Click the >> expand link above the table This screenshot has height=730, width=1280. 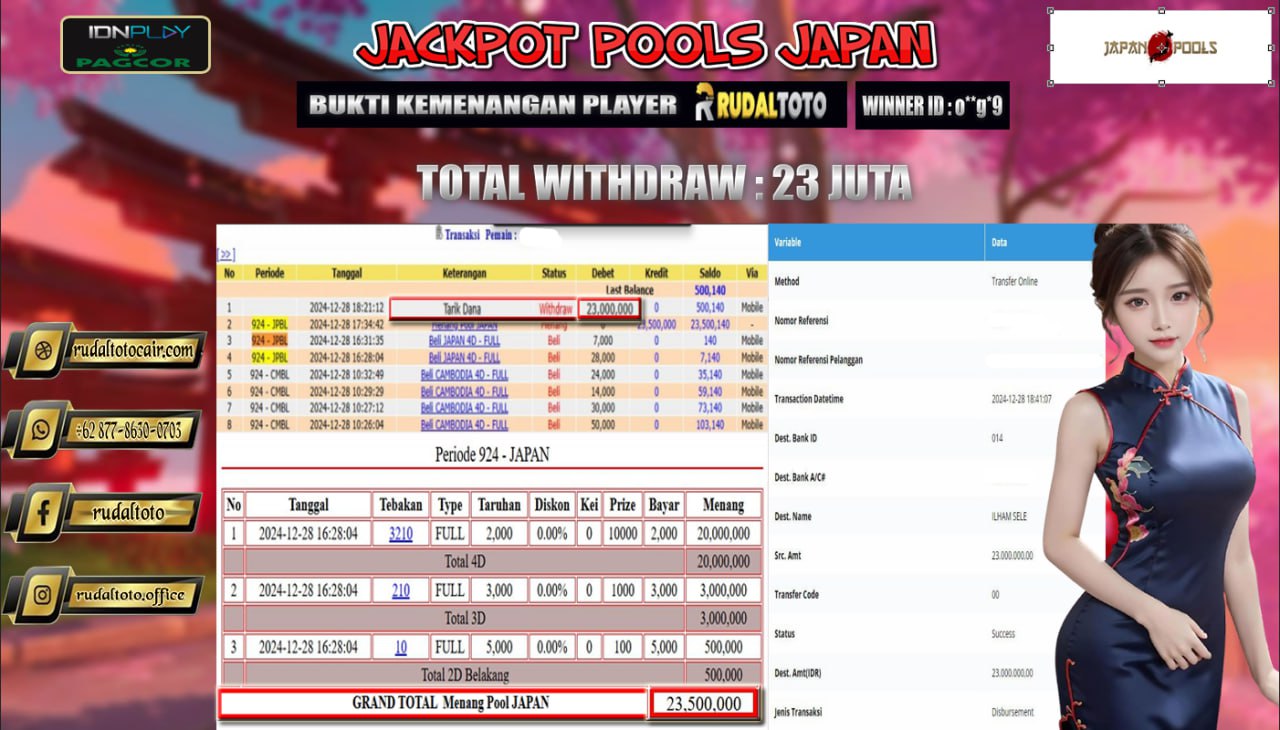coord(226,255)
